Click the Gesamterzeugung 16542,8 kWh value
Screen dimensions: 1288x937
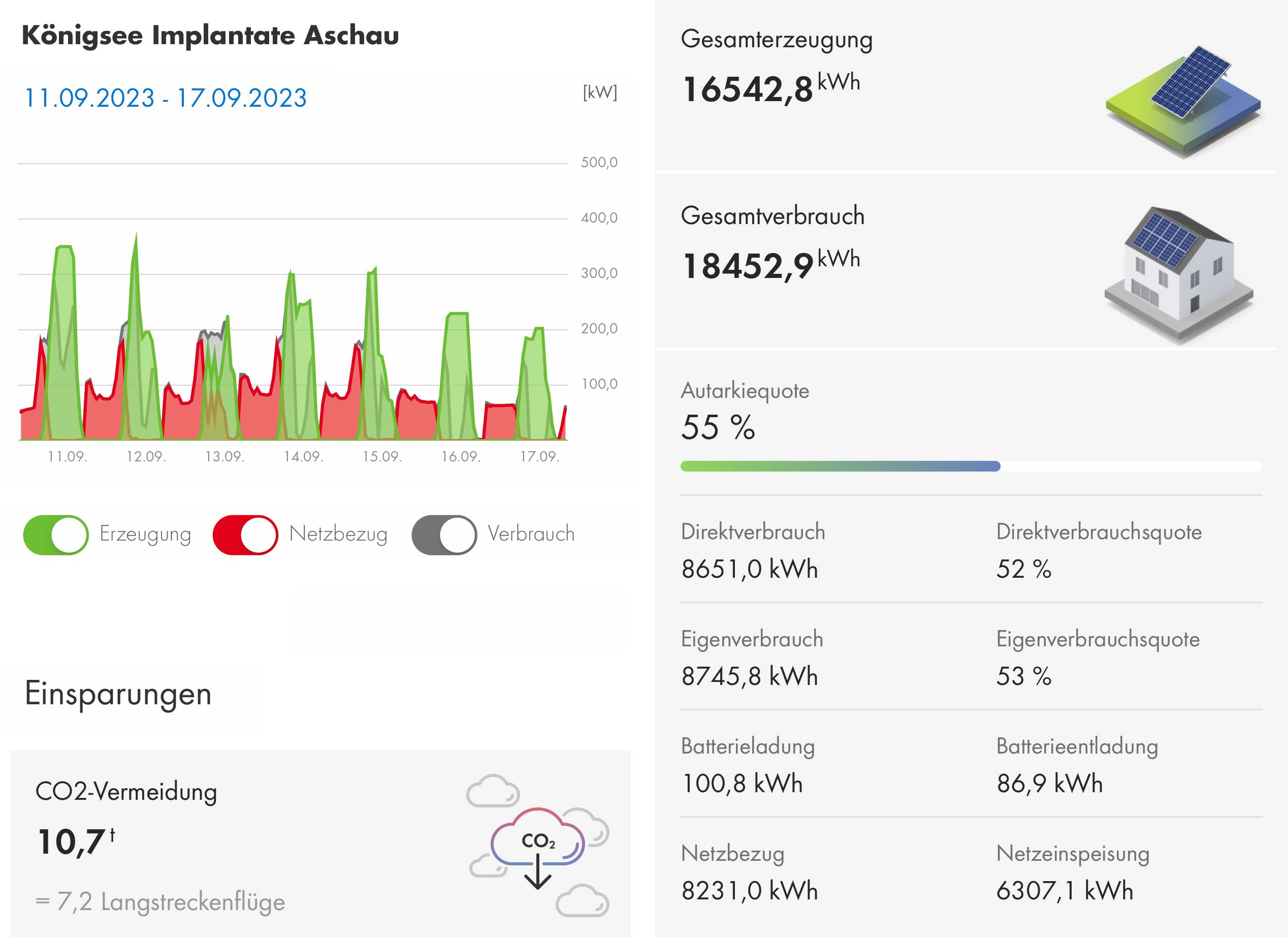pos(770,88)
